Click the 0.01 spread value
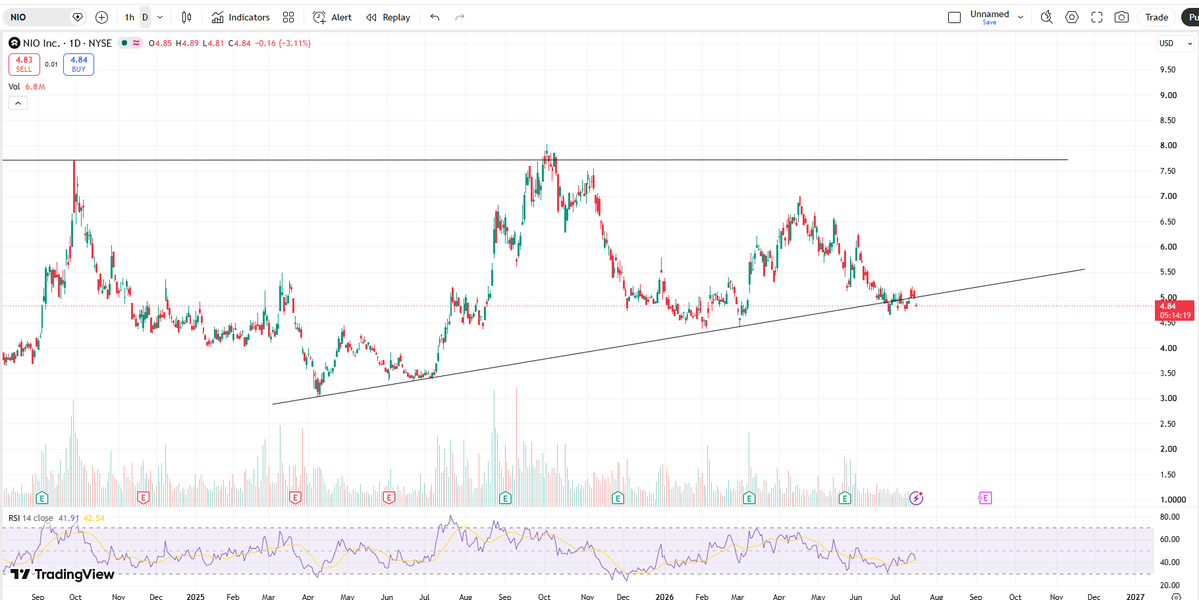This screenshot has width=1199, height=600. pyautogui.click(x=51, y=64)
